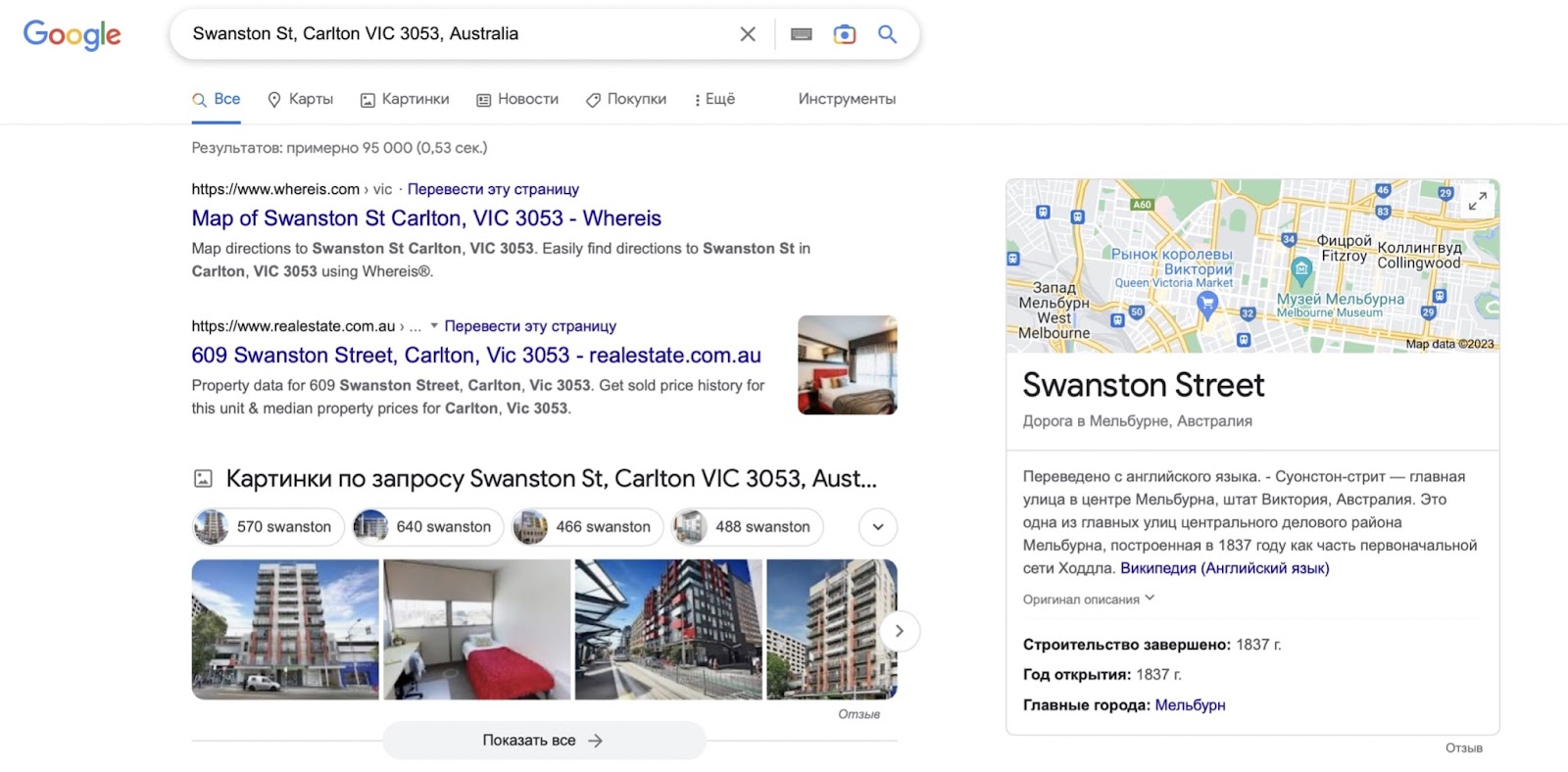1568x772 pixels.
Task: Open Map of Swanston St Carlton Whereis result
Action: point(426,218)
